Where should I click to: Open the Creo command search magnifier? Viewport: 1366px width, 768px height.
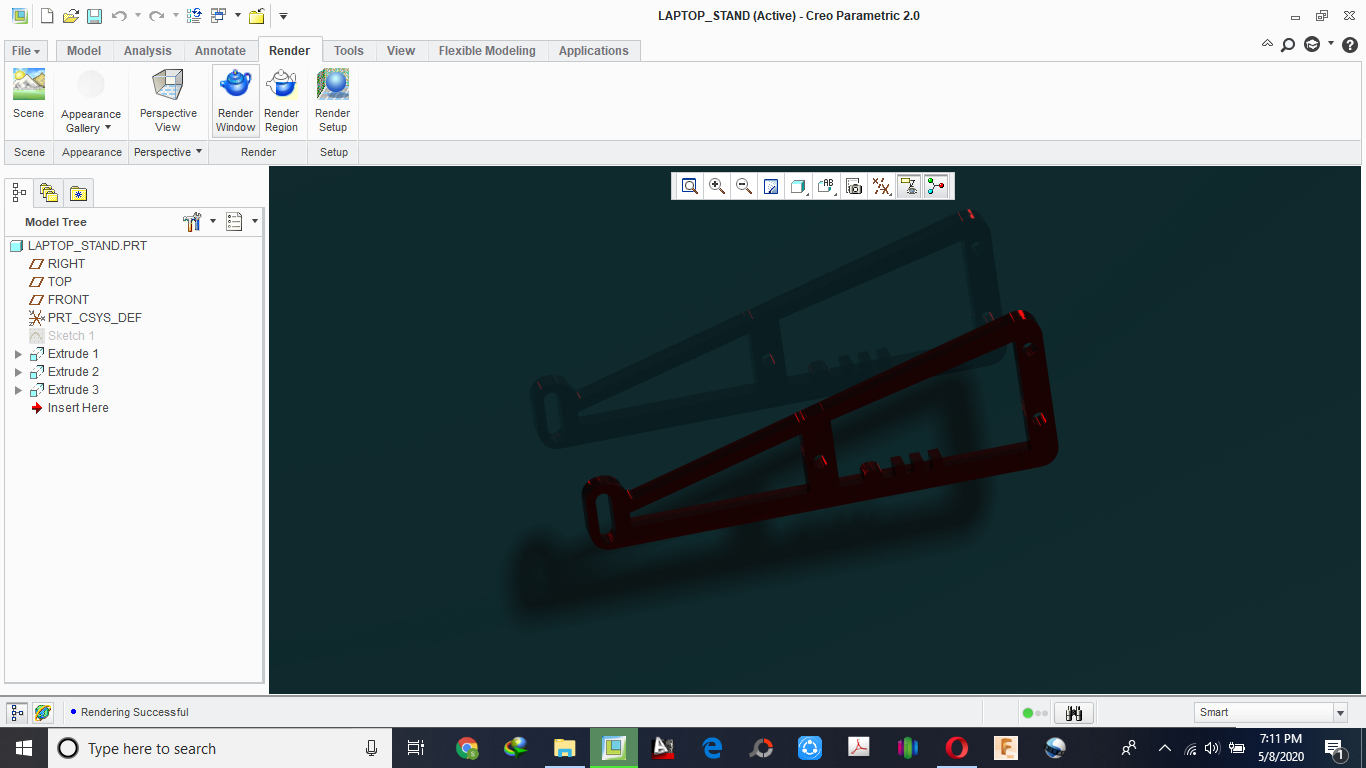(1289, 45)
